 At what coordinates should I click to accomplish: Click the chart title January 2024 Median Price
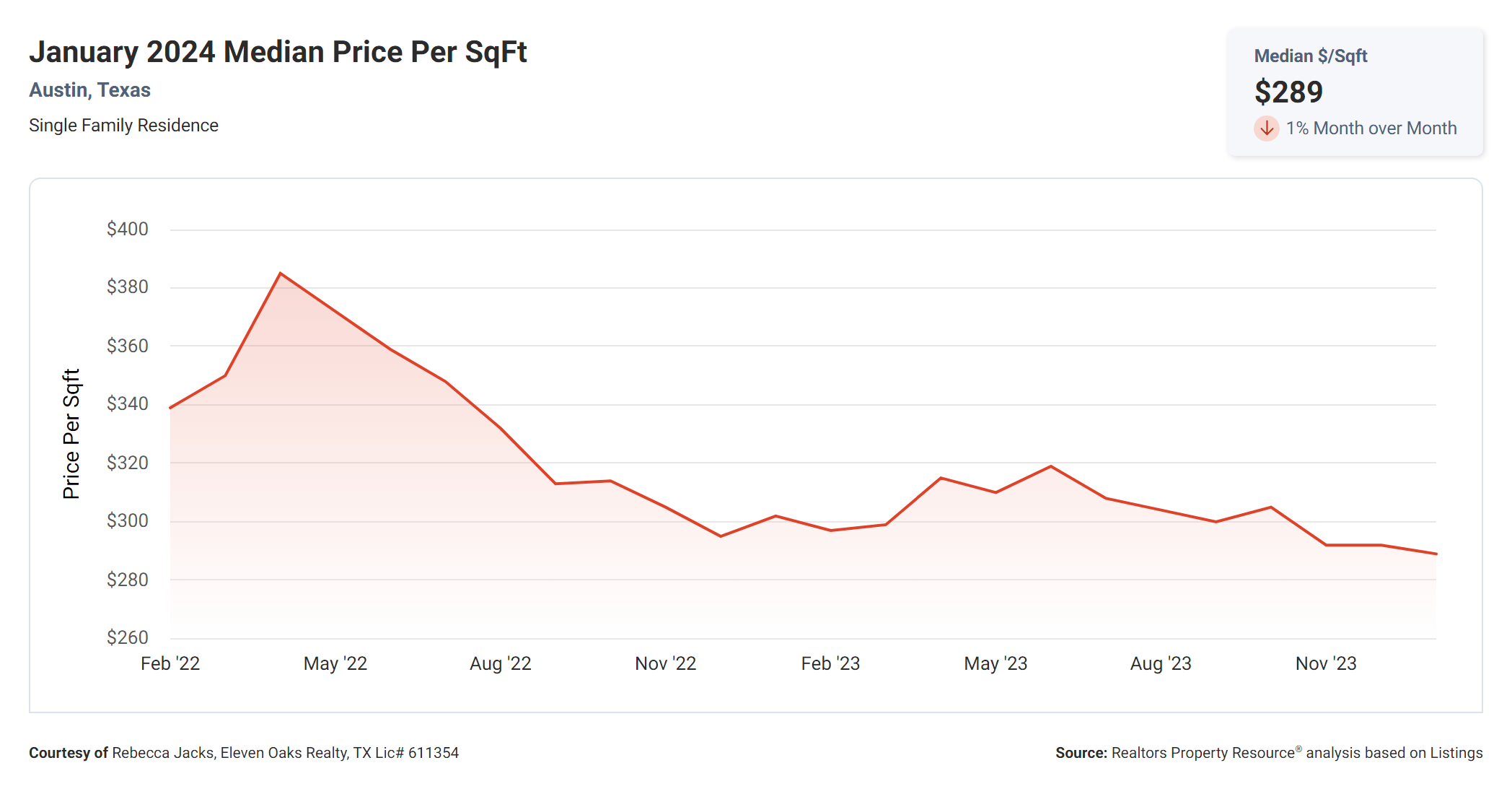click(x=278, y=52)
